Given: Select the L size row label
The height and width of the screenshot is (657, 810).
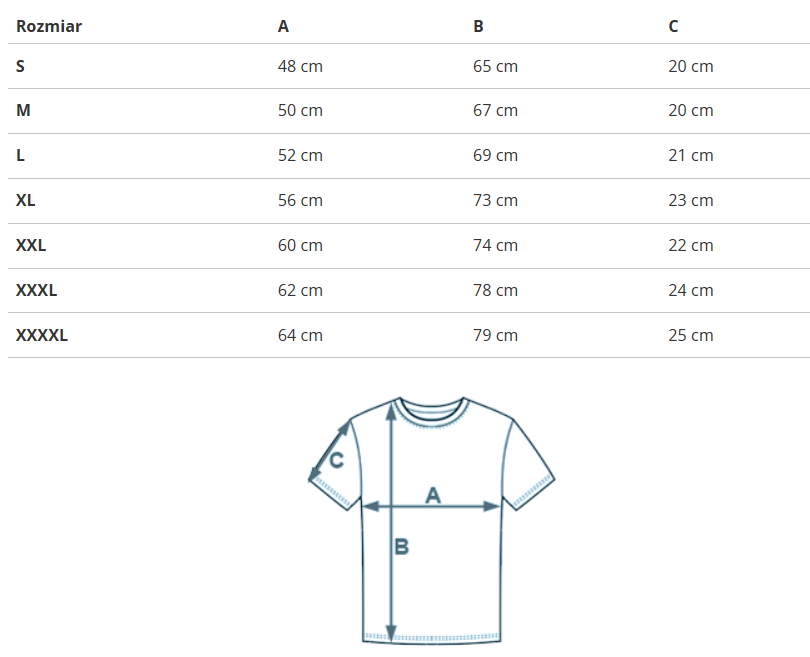Looking at the screenshot, I should pyautogui.click(x=21, y=155).
